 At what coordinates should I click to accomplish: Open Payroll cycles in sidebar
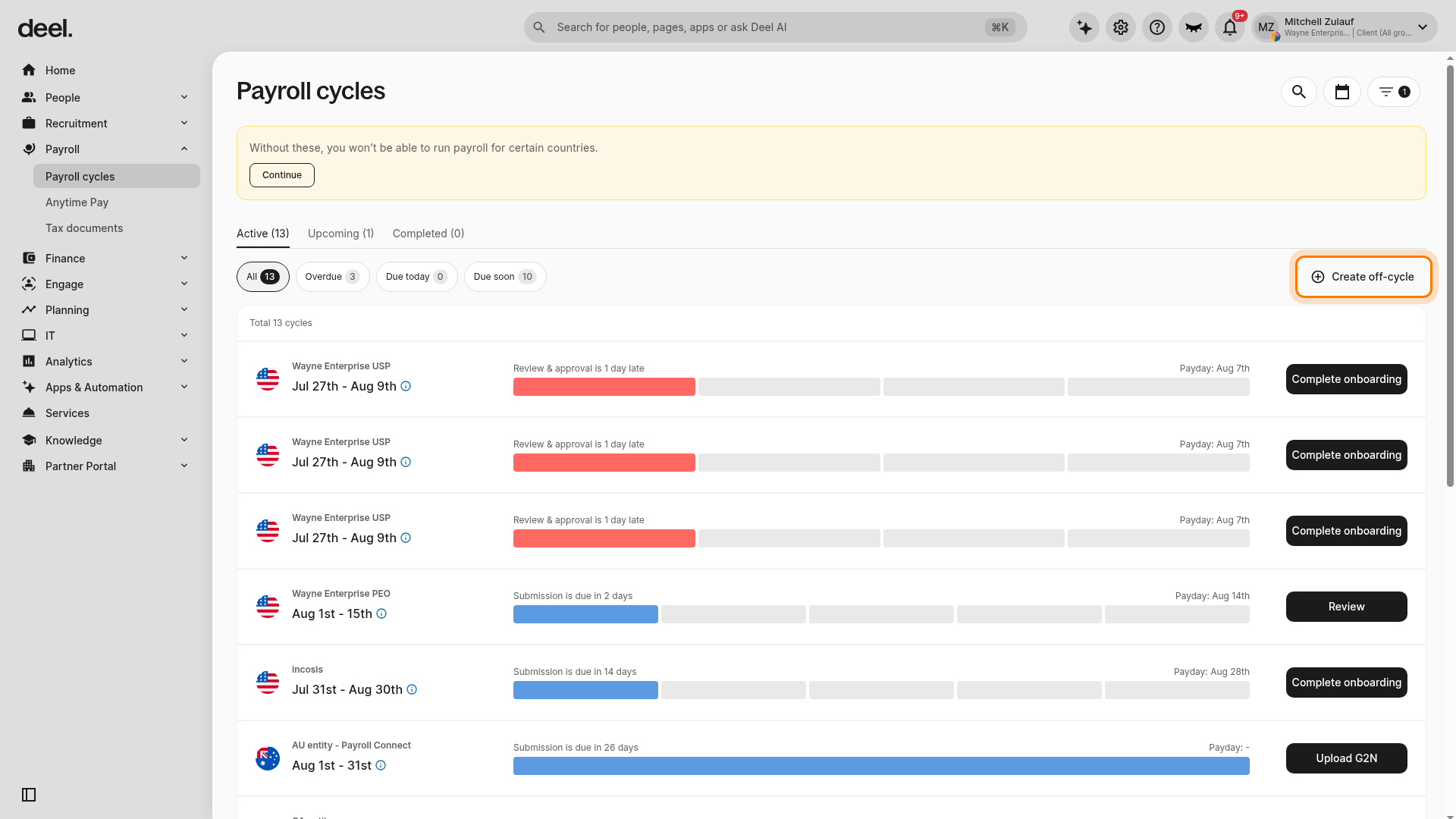tap(117, 176)
